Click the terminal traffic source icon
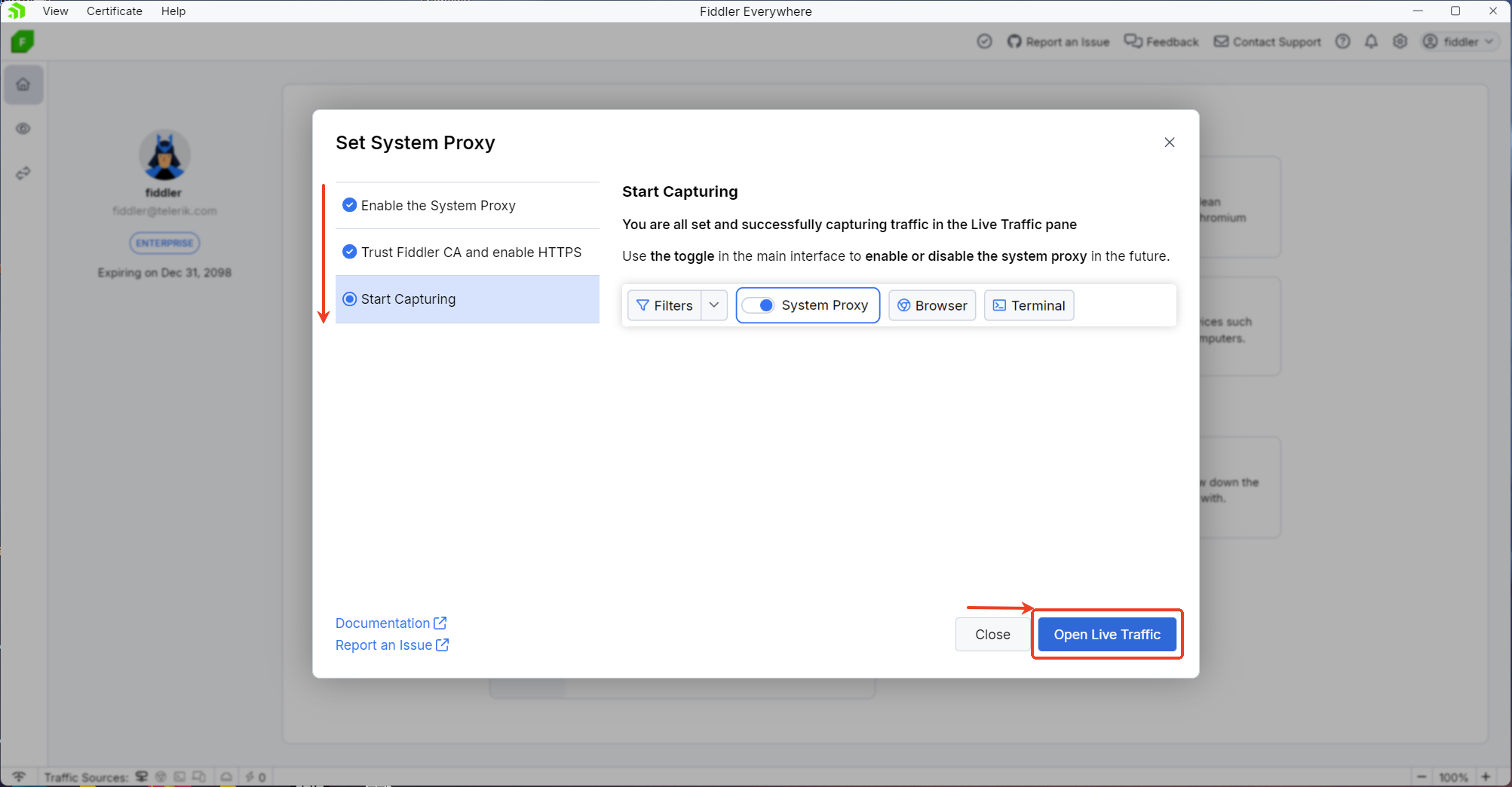This screenshot has width=1512, height=787. point(179,776)
